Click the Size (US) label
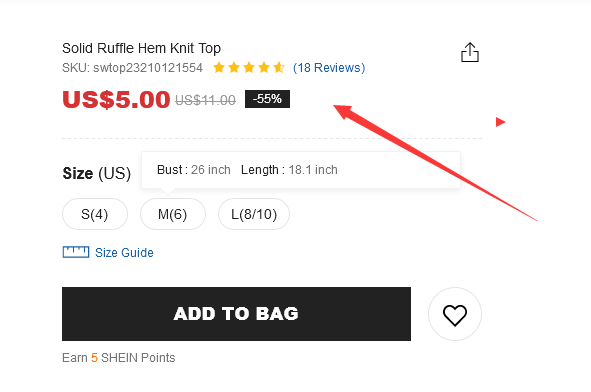This screenshot has height=392, width=591. coord(96,173)
